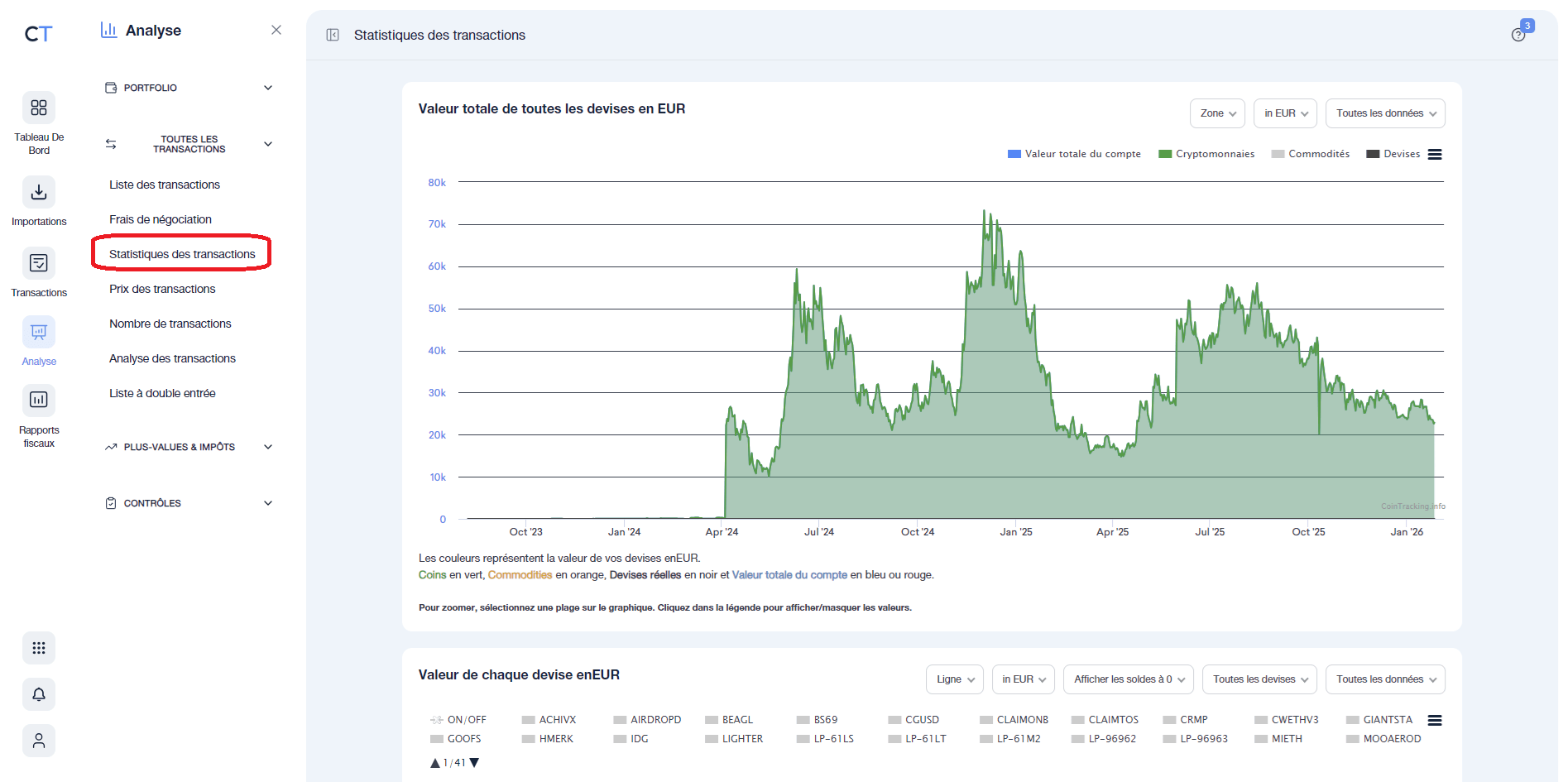The image size is (1568, 782).
Task: Select the Importations sidebar icon
Action: coord(38,192)
